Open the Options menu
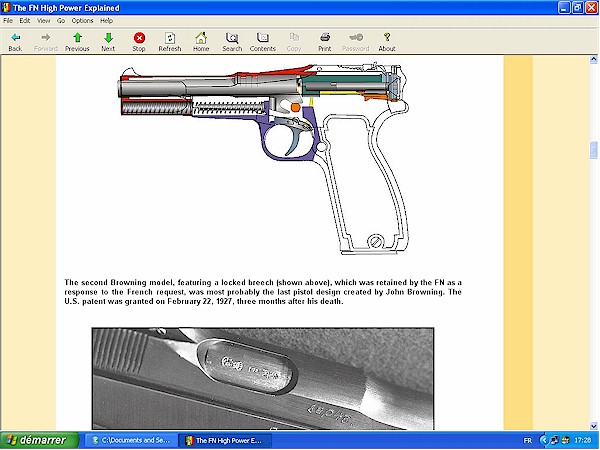Screen dimensions: 600x450 coord(82,21)
